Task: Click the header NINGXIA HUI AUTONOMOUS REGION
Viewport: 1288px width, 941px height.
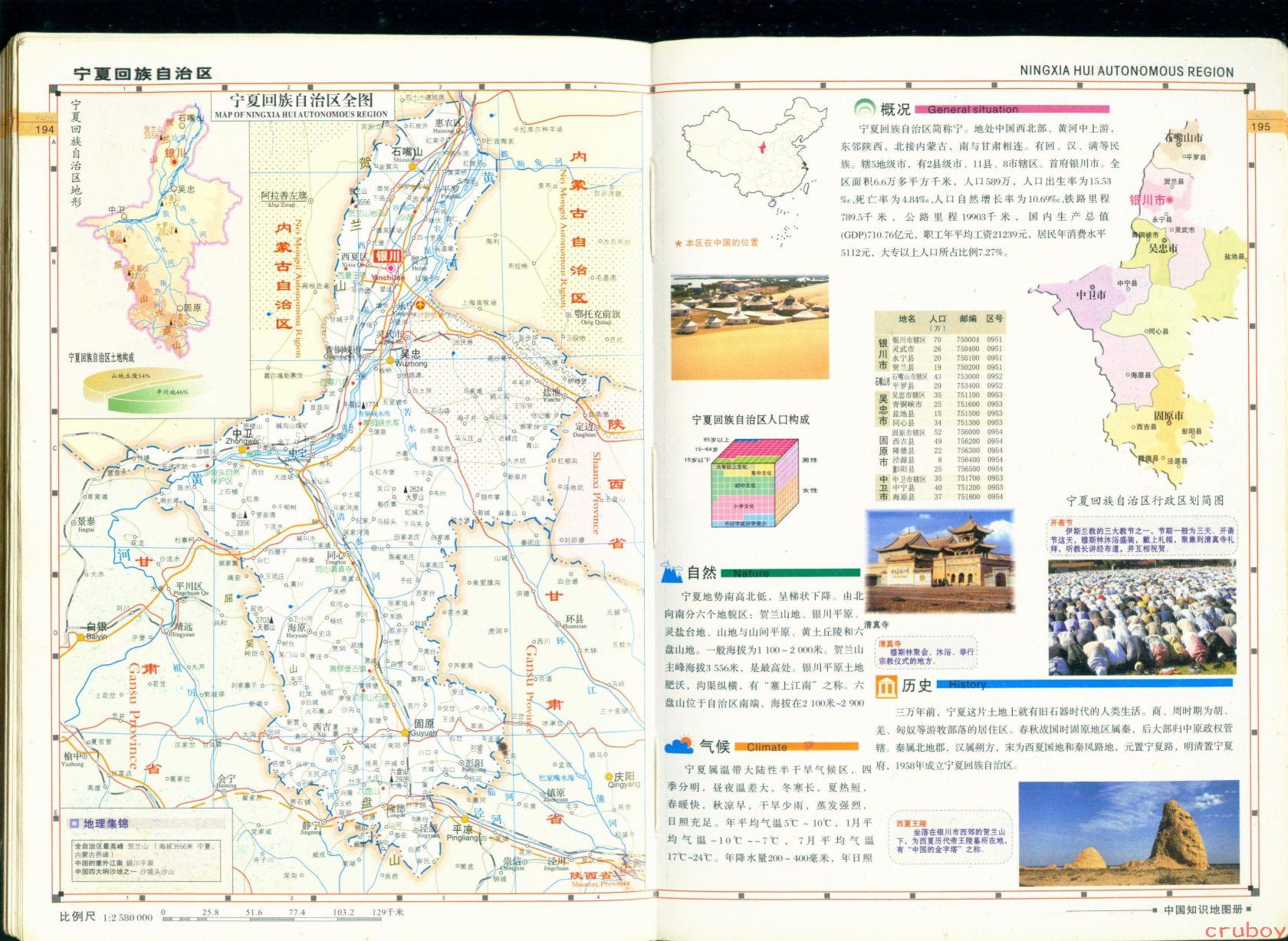Action: click(1127, 71)
